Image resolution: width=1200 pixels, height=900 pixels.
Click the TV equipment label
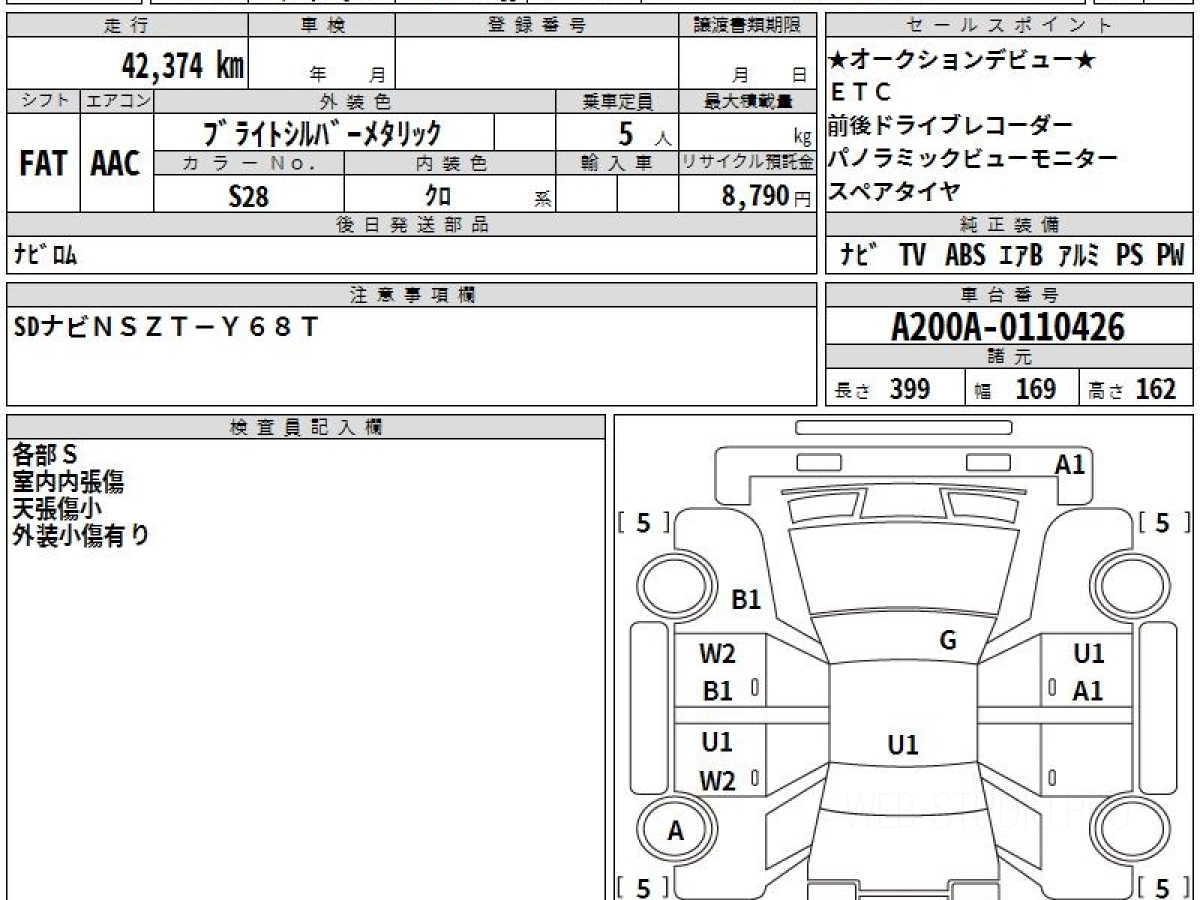pyautogui.click(x=912, y=256)
